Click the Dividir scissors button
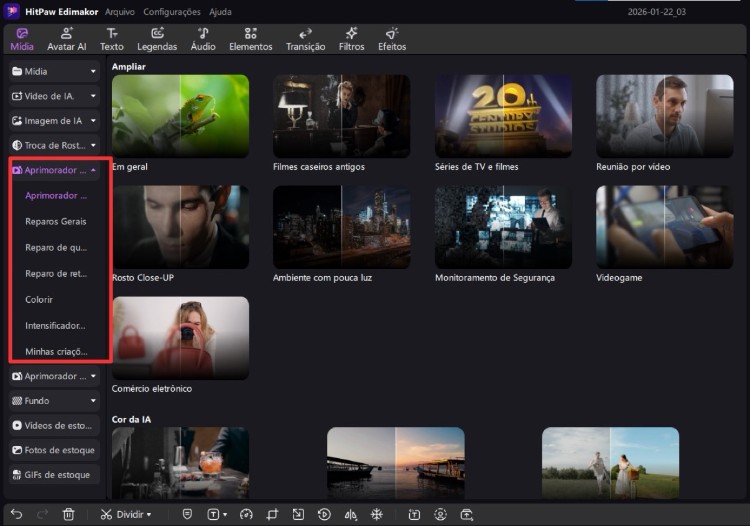 (x=122, y=515)
